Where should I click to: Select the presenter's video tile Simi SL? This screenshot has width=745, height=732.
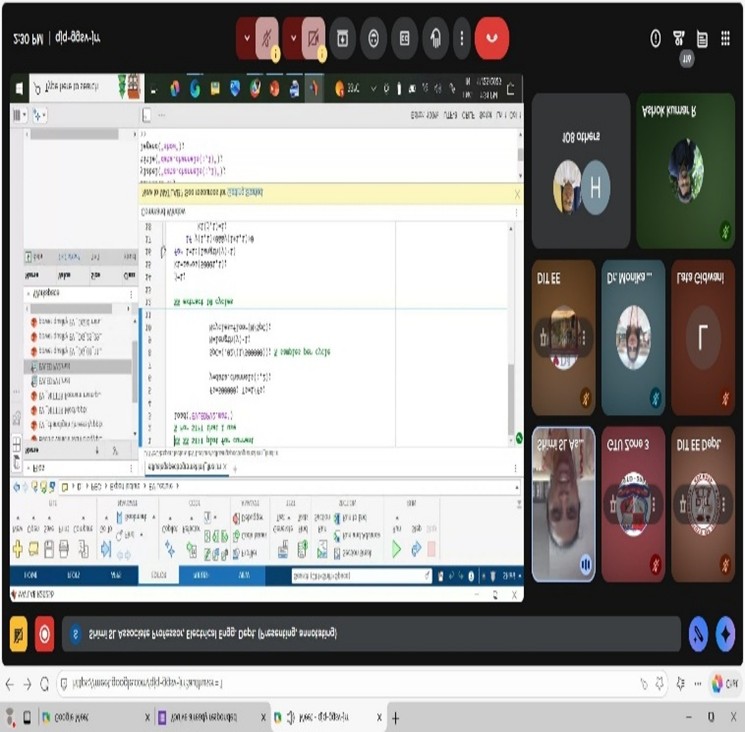point(563,503)
